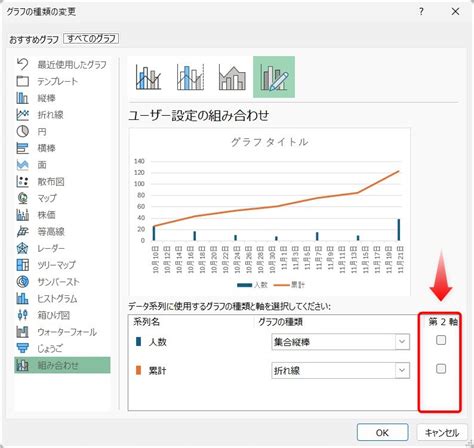Click the orange 累計 series color marker

pos(139,370)
